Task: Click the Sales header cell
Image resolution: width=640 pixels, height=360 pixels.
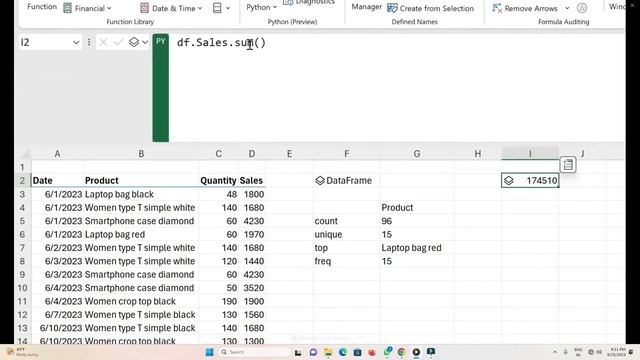Action: tap(251, 180)
